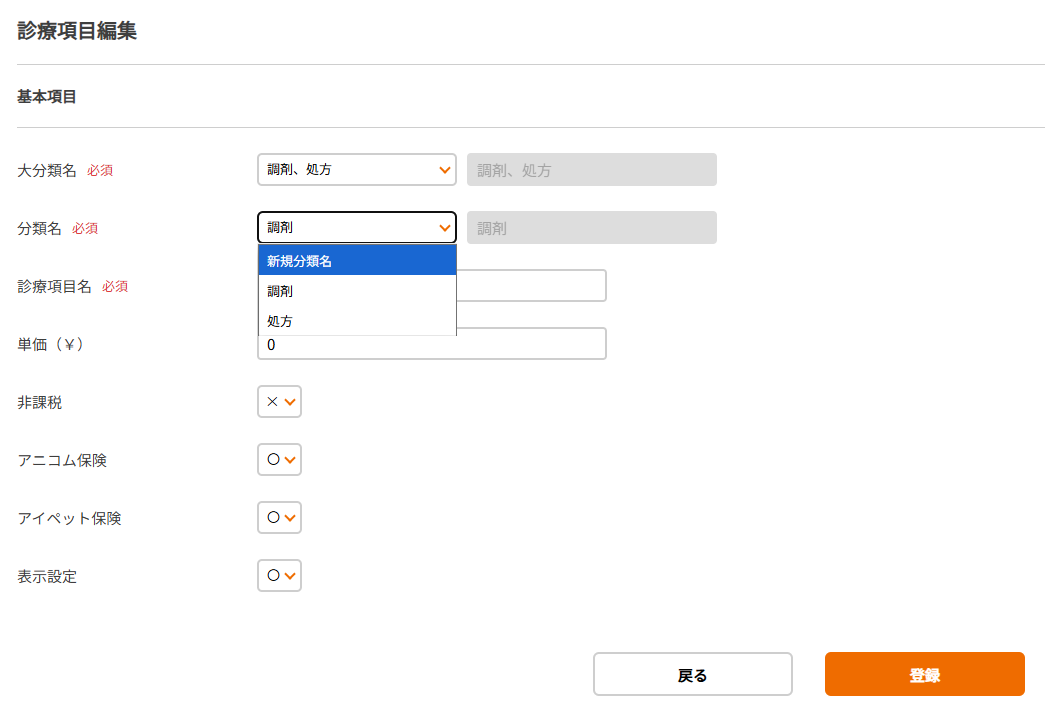Open the 大分類名 dropdown showing 調剤、処方

(x=356, y=170)
